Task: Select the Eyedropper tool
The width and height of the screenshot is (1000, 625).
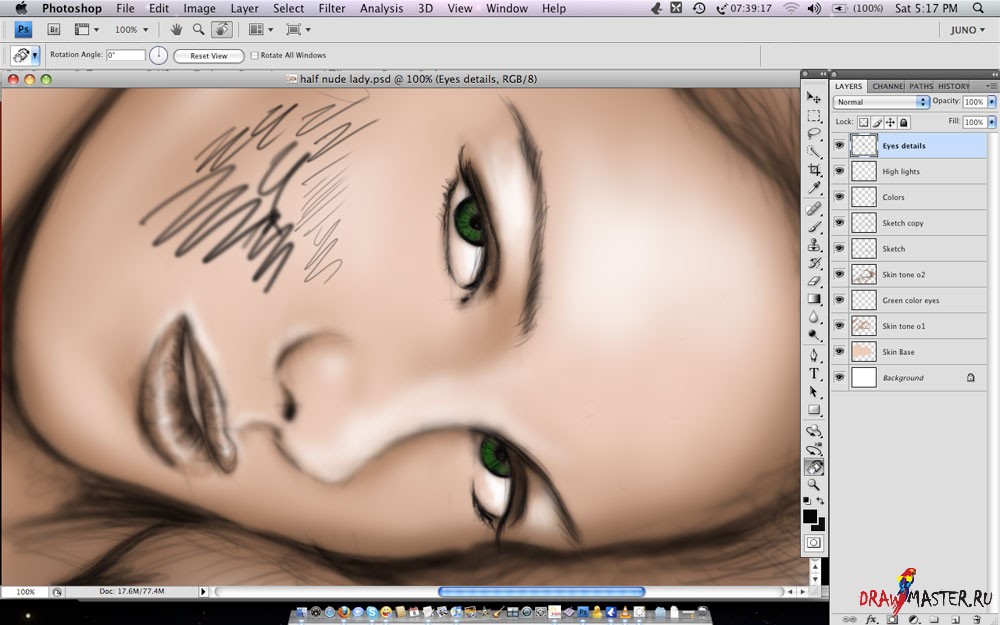Action: [x=814, y=187]
